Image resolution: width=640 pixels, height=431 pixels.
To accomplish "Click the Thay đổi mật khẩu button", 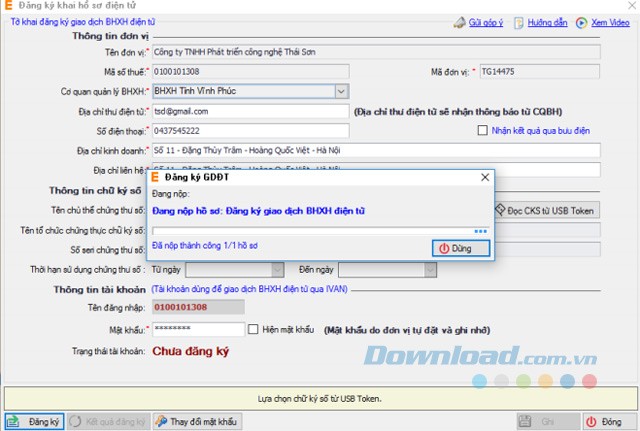I will [196, 421].
